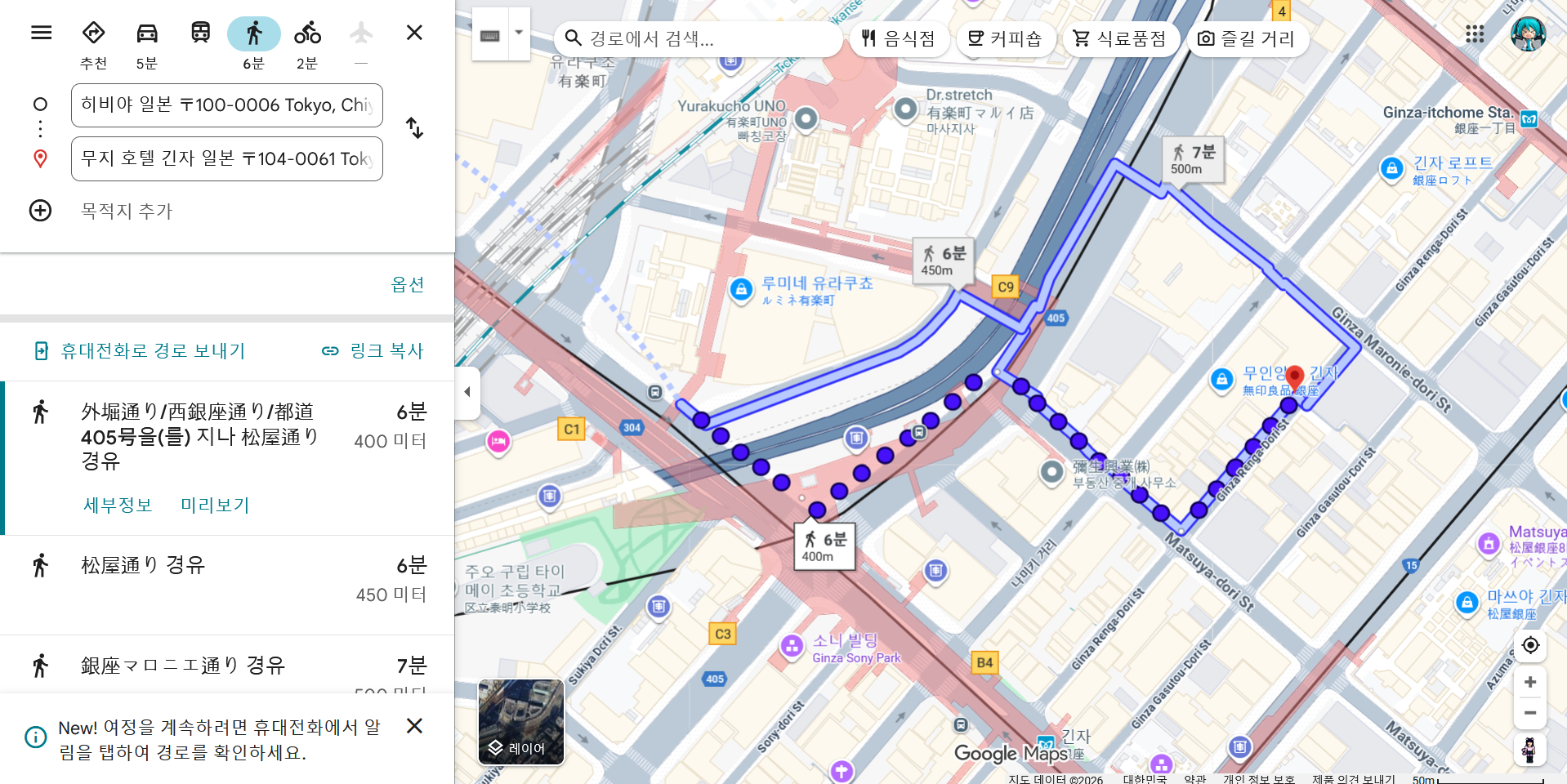This screenshot has width=1567, height=784.
Task: Show my current location
Action: [x=1530, y=645]
